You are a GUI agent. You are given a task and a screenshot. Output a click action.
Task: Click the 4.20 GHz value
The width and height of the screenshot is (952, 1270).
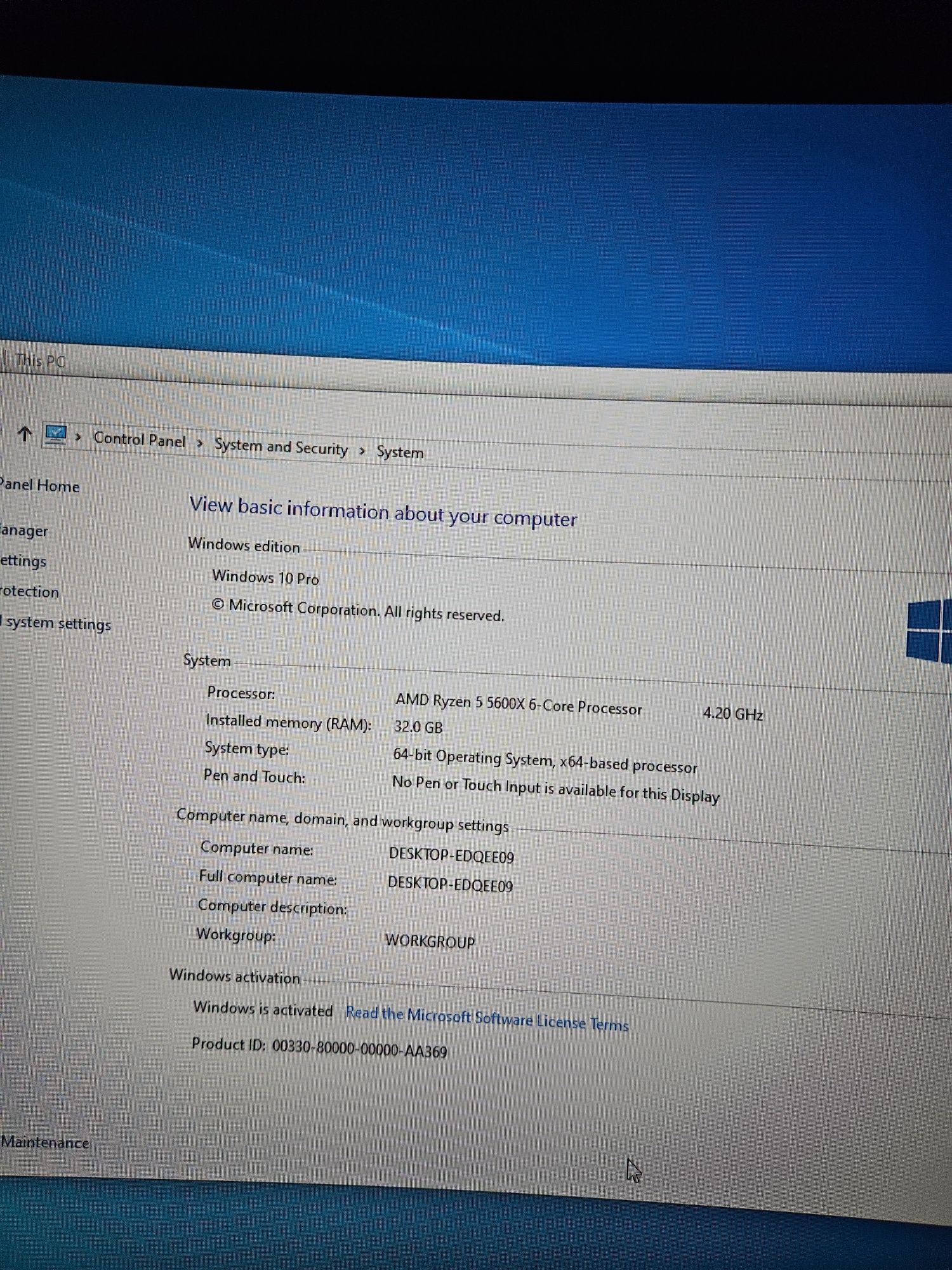click(x=733, y=714)
